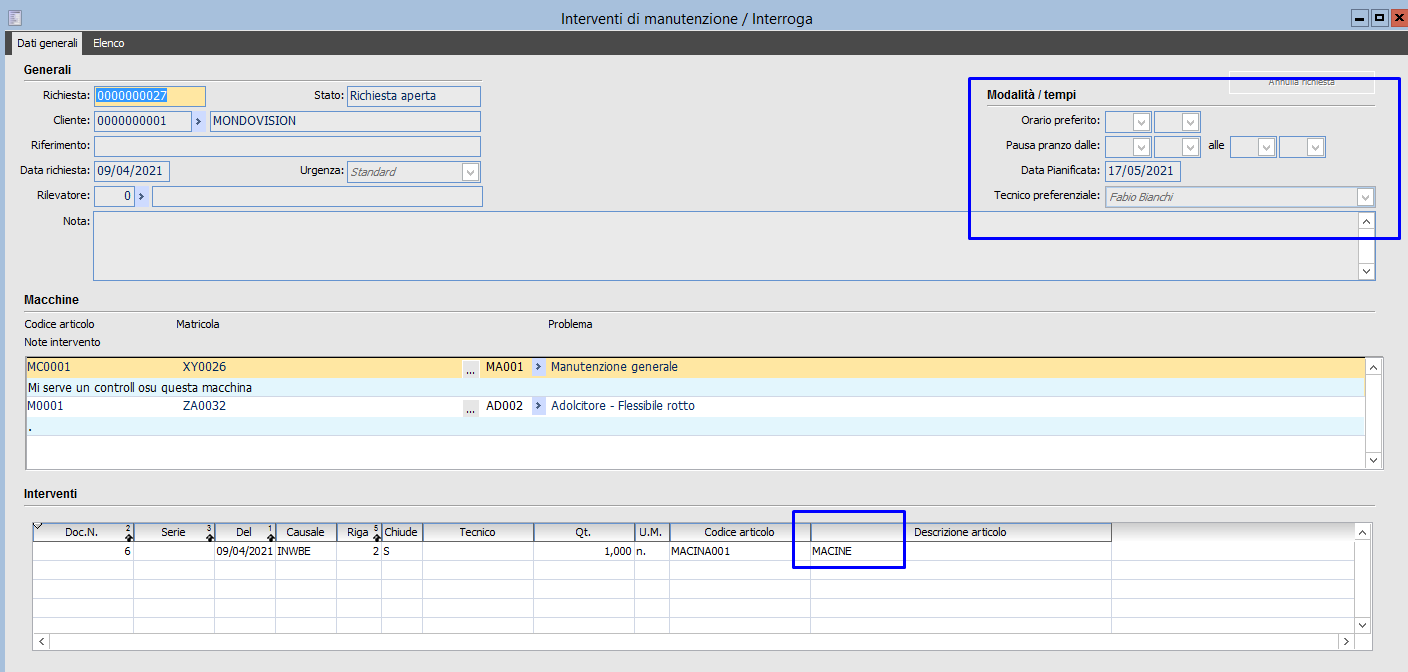Switch to the Elenco tab
Image resolution: width=1408 pixels, height=672 pixels.
pyautogui.click(x=108, y=43)
